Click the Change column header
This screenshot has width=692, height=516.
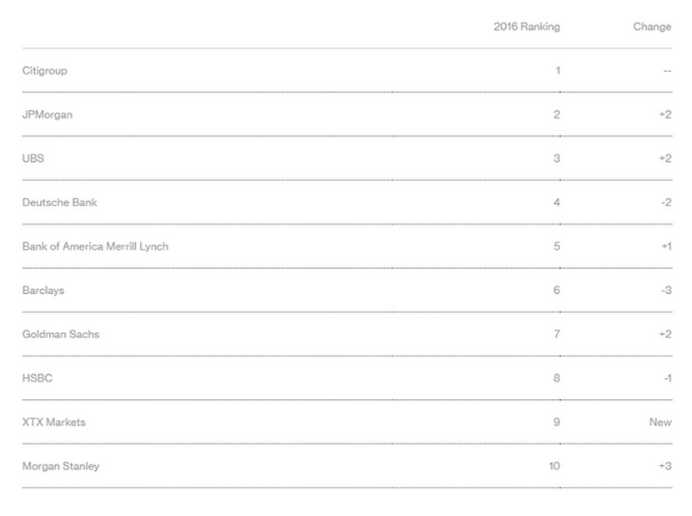tap(652, 27)
